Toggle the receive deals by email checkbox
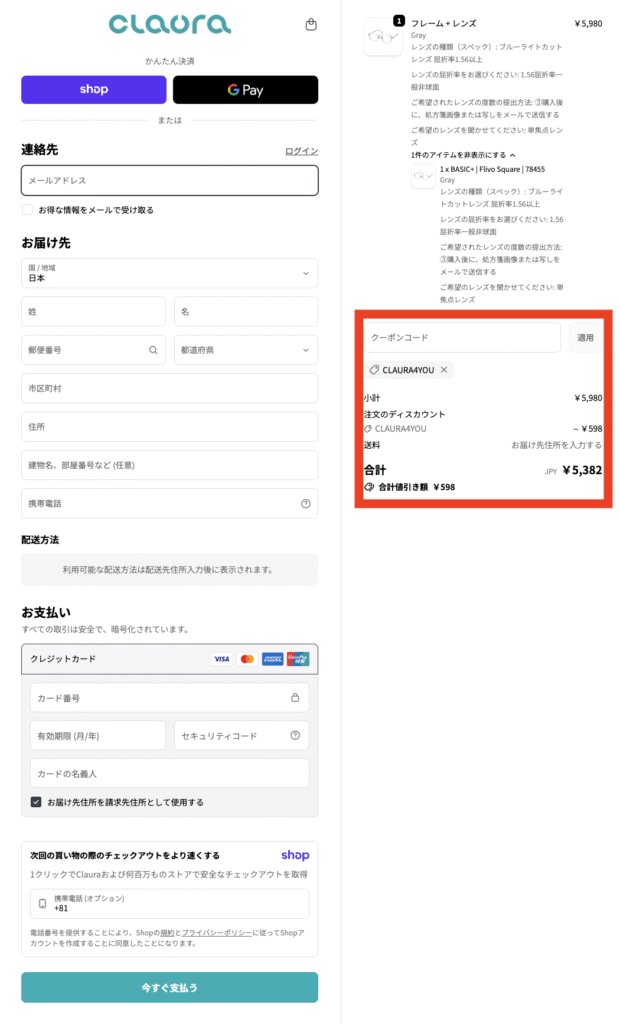Image resolution: width=620 pixels, height=1024 pixels. pos(28,210)
